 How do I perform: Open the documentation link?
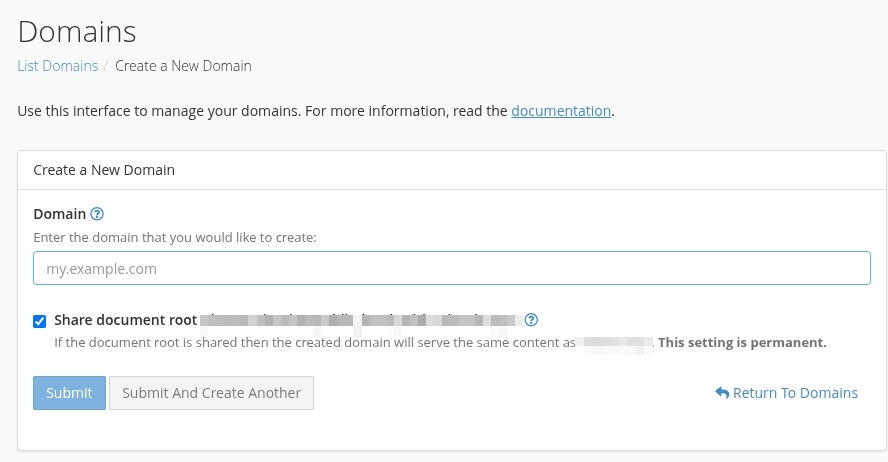pos(560,111)
